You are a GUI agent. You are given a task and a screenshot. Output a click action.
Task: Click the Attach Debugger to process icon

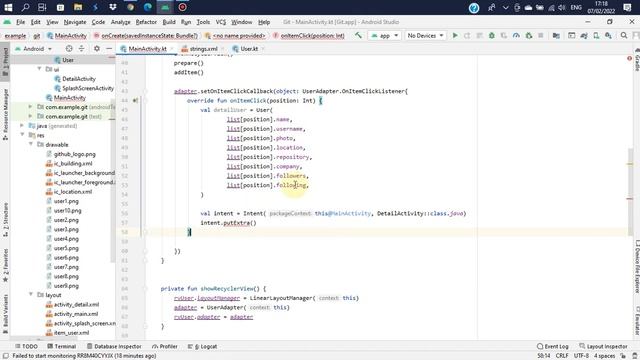click(x=529, y=36)
